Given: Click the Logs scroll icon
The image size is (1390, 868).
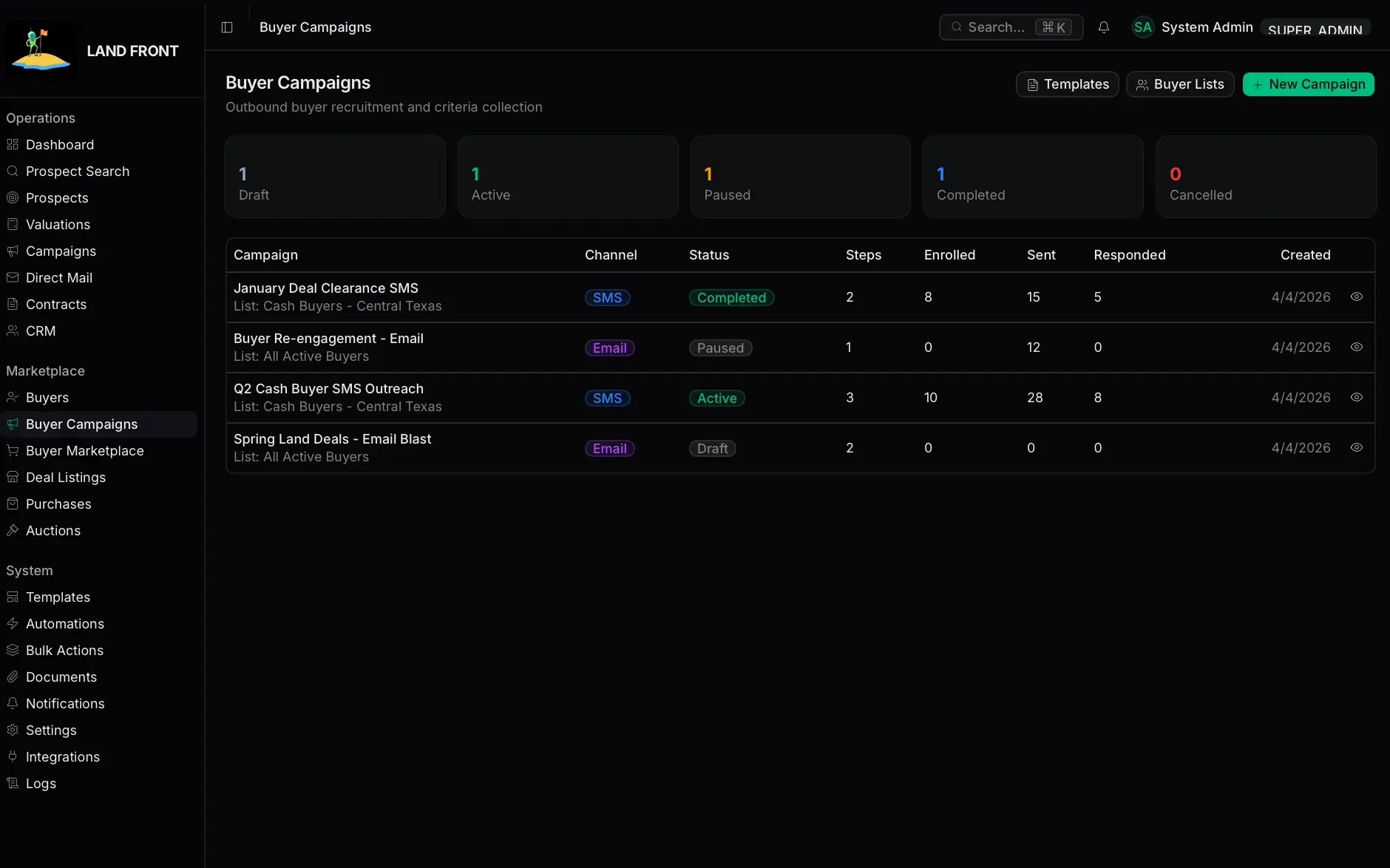Looking at the screenshot, I should [13, 784].
